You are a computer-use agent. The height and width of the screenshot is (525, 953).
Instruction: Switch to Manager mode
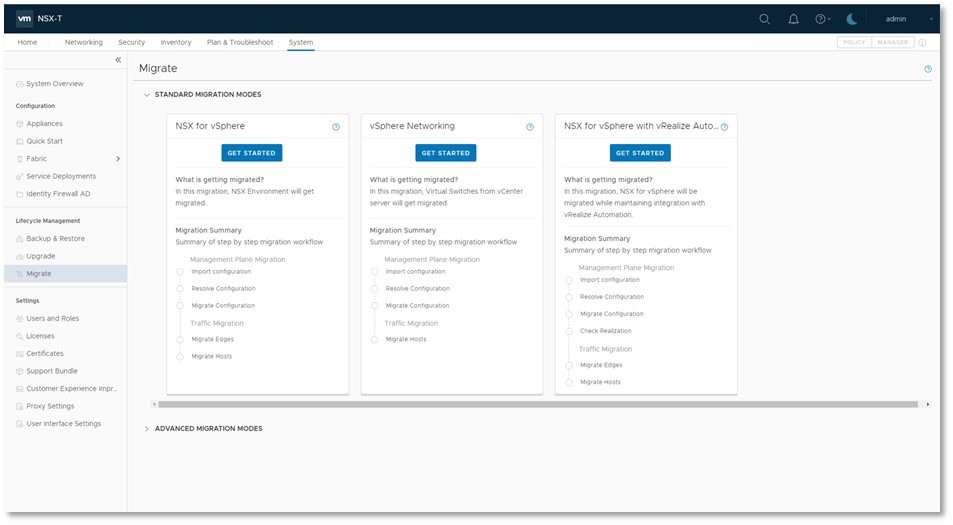(x=892, y=43)
